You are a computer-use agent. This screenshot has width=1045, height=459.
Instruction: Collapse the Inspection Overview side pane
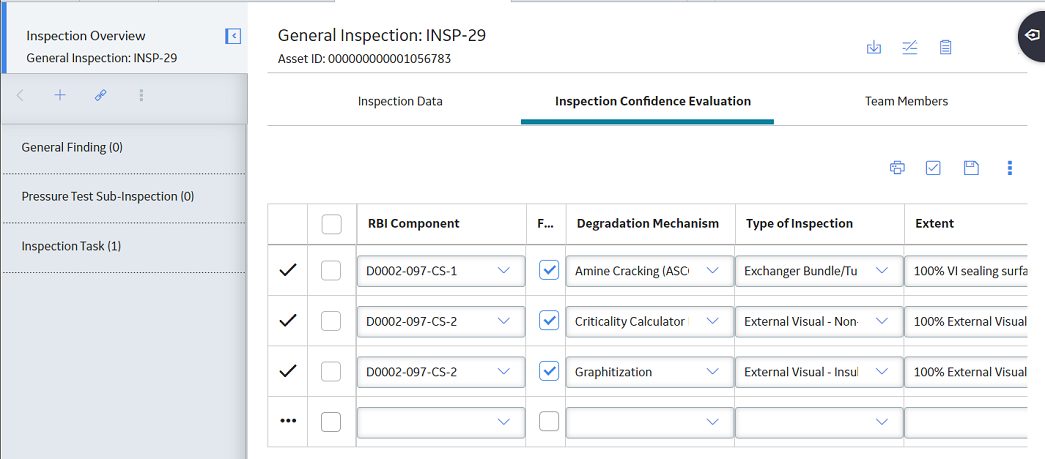pyautogui.click(x=233, y=36)
